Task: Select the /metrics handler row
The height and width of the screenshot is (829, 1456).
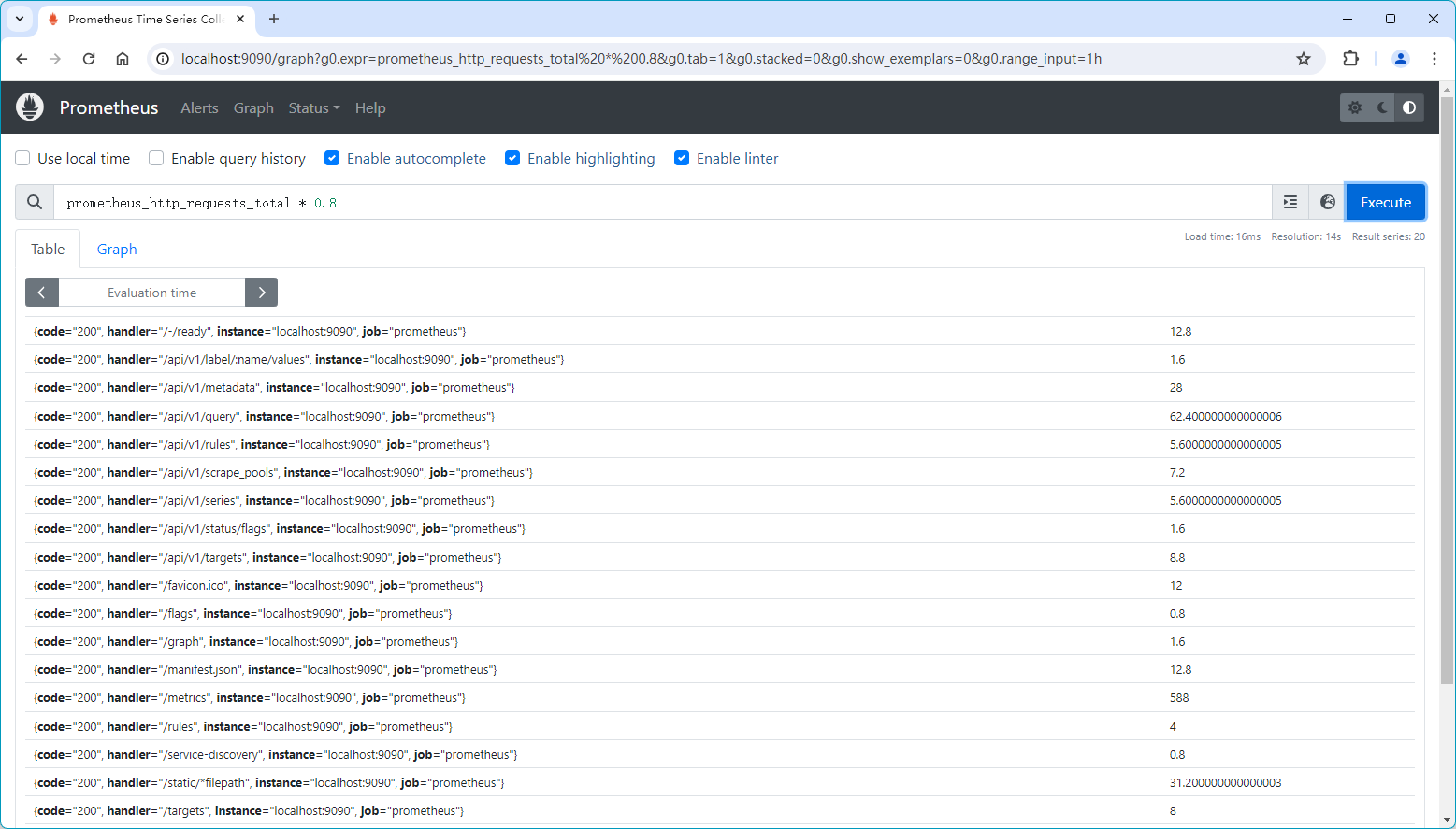Action: (x=719, y=697)
